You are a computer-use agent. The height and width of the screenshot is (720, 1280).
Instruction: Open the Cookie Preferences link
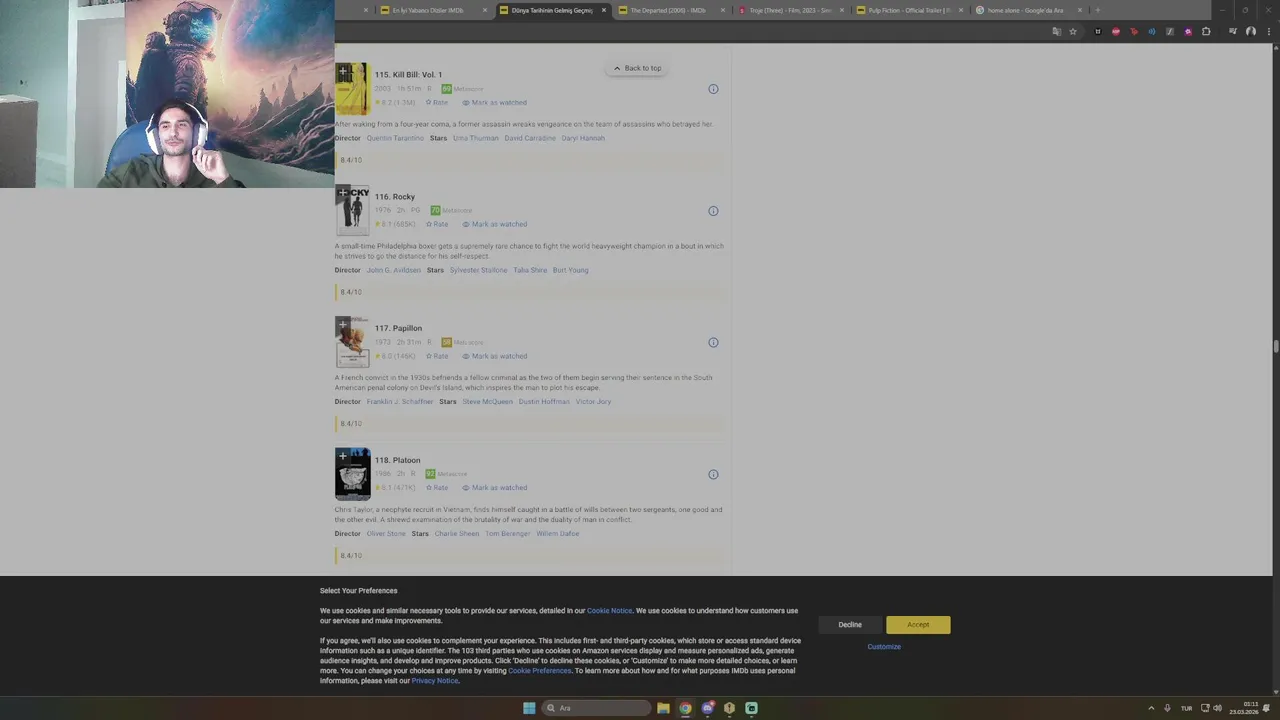[x=540, y=671]
